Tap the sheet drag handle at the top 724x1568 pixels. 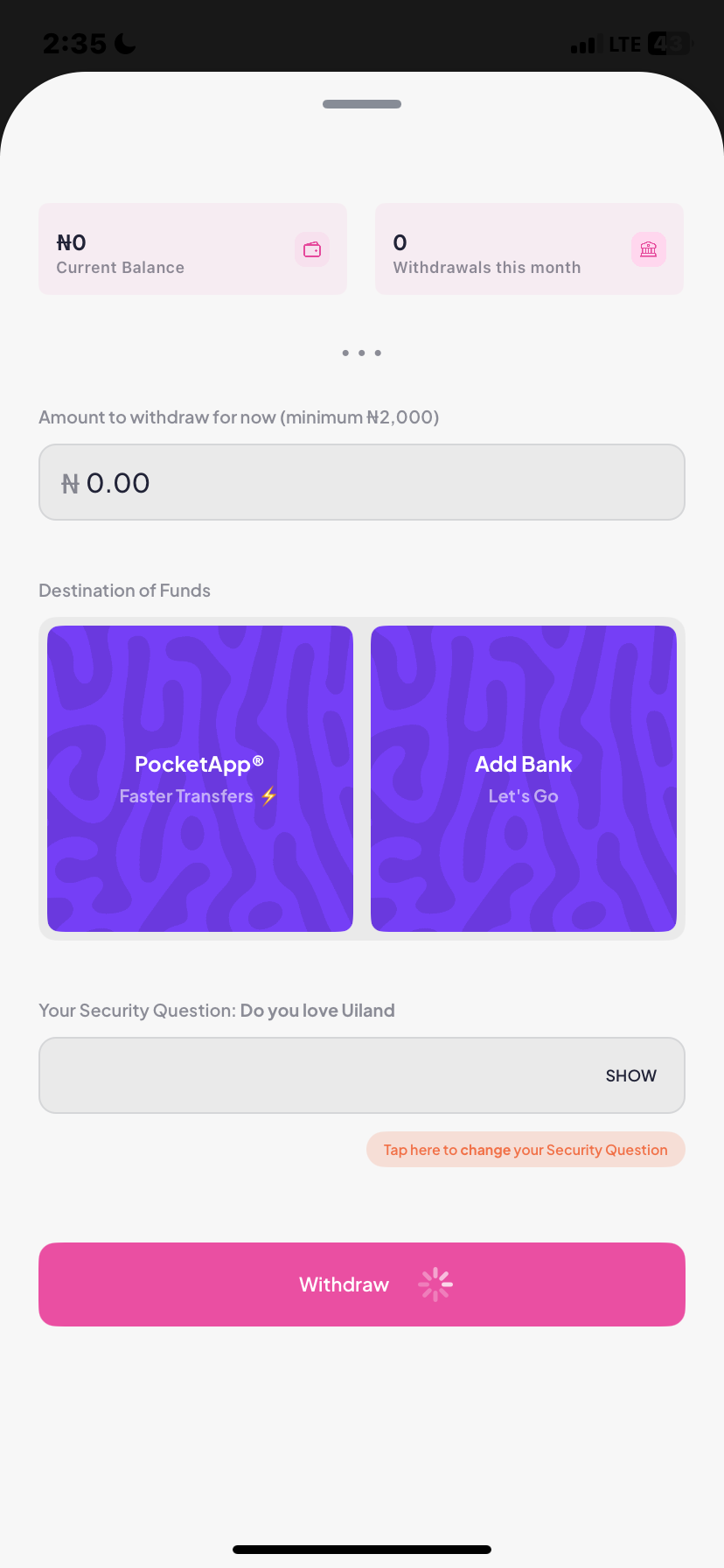click(x=362, y=104)
